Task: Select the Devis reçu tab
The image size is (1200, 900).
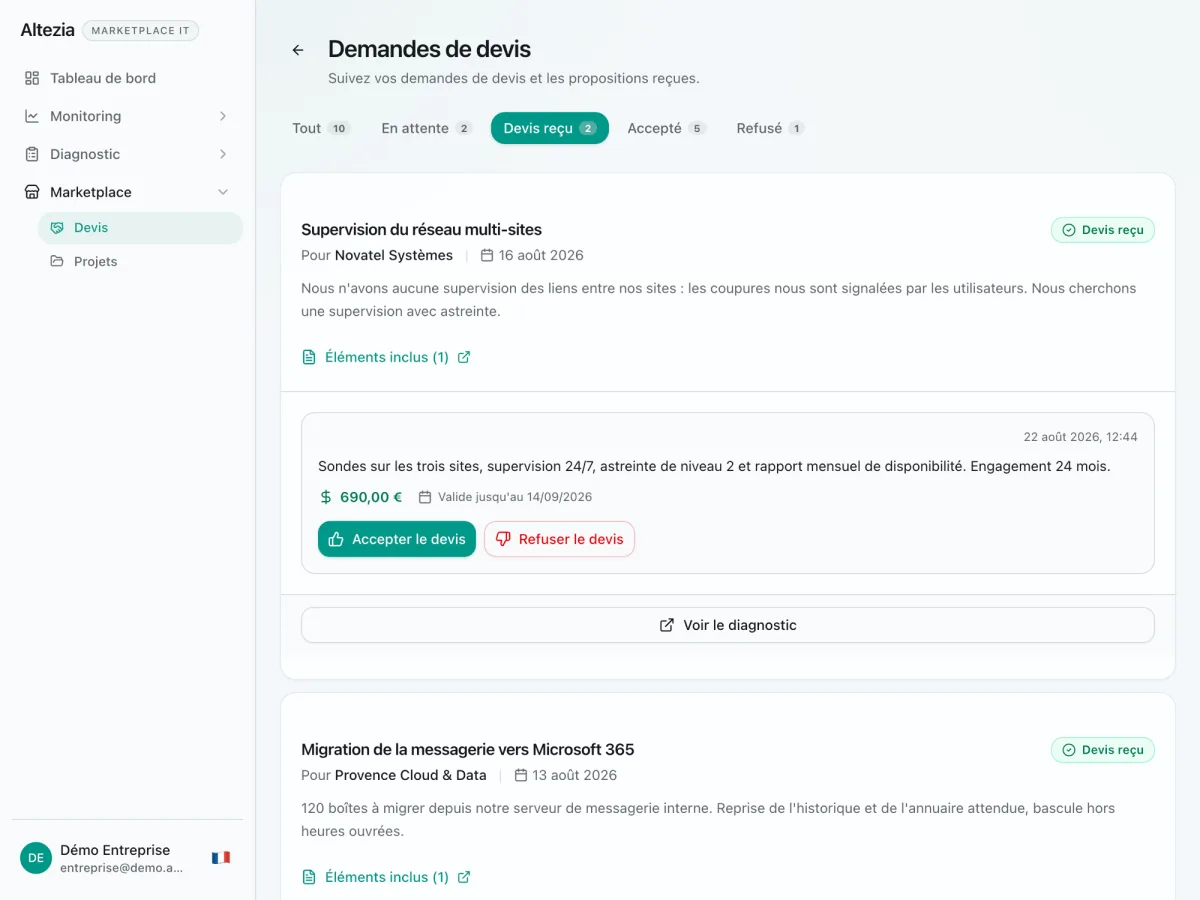Action: (550, 128)
